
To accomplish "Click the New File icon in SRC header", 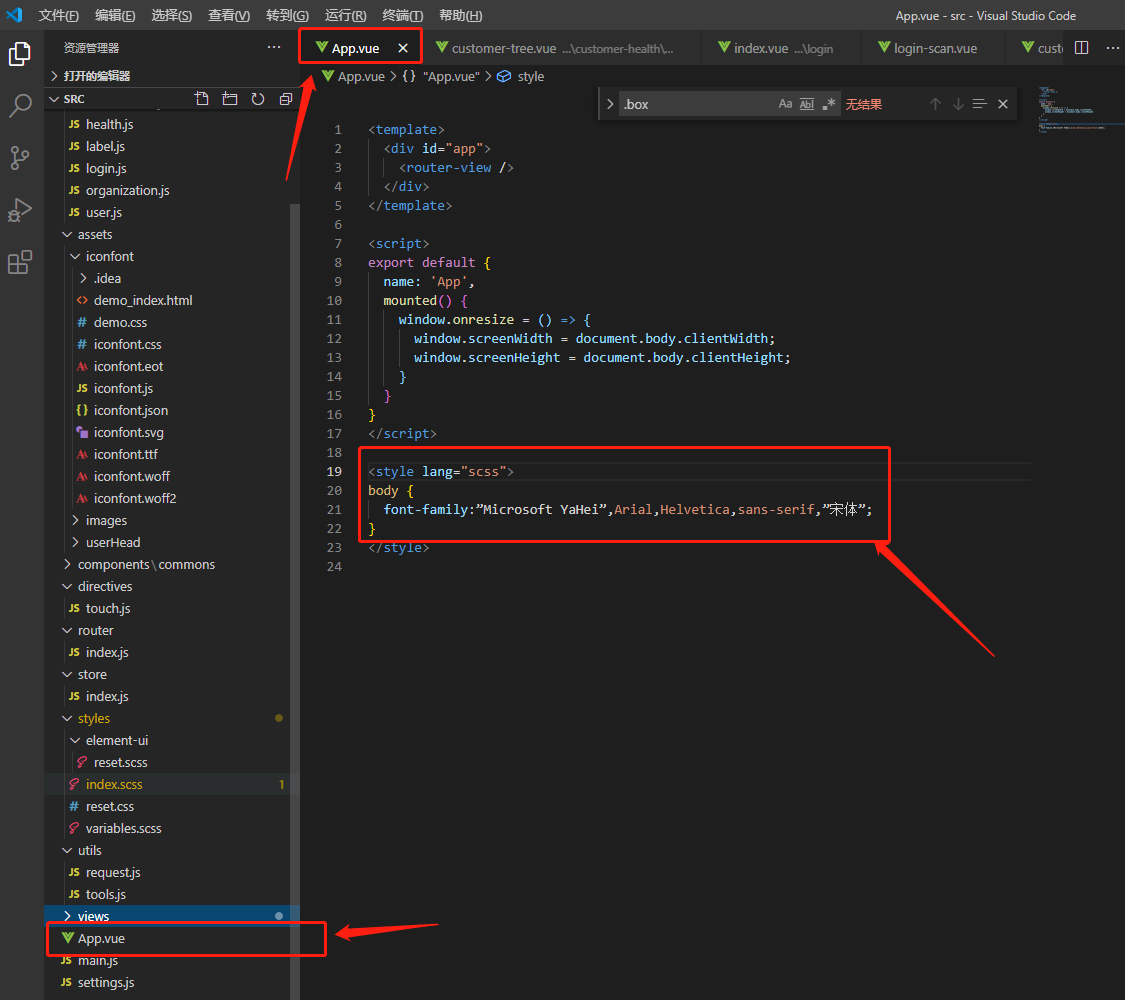I will point(202,99).
